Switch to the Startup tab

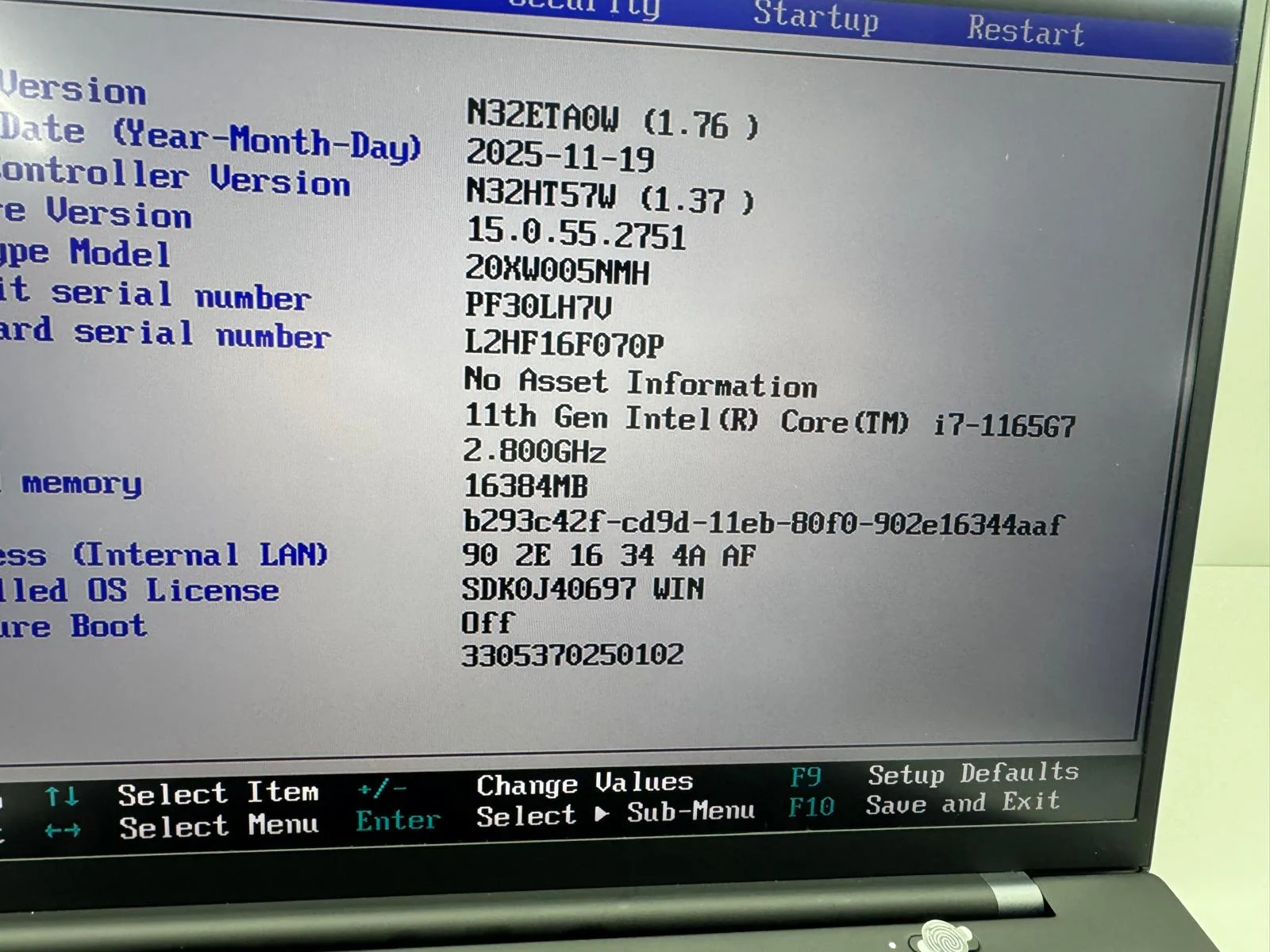click(x=818, y=20)
